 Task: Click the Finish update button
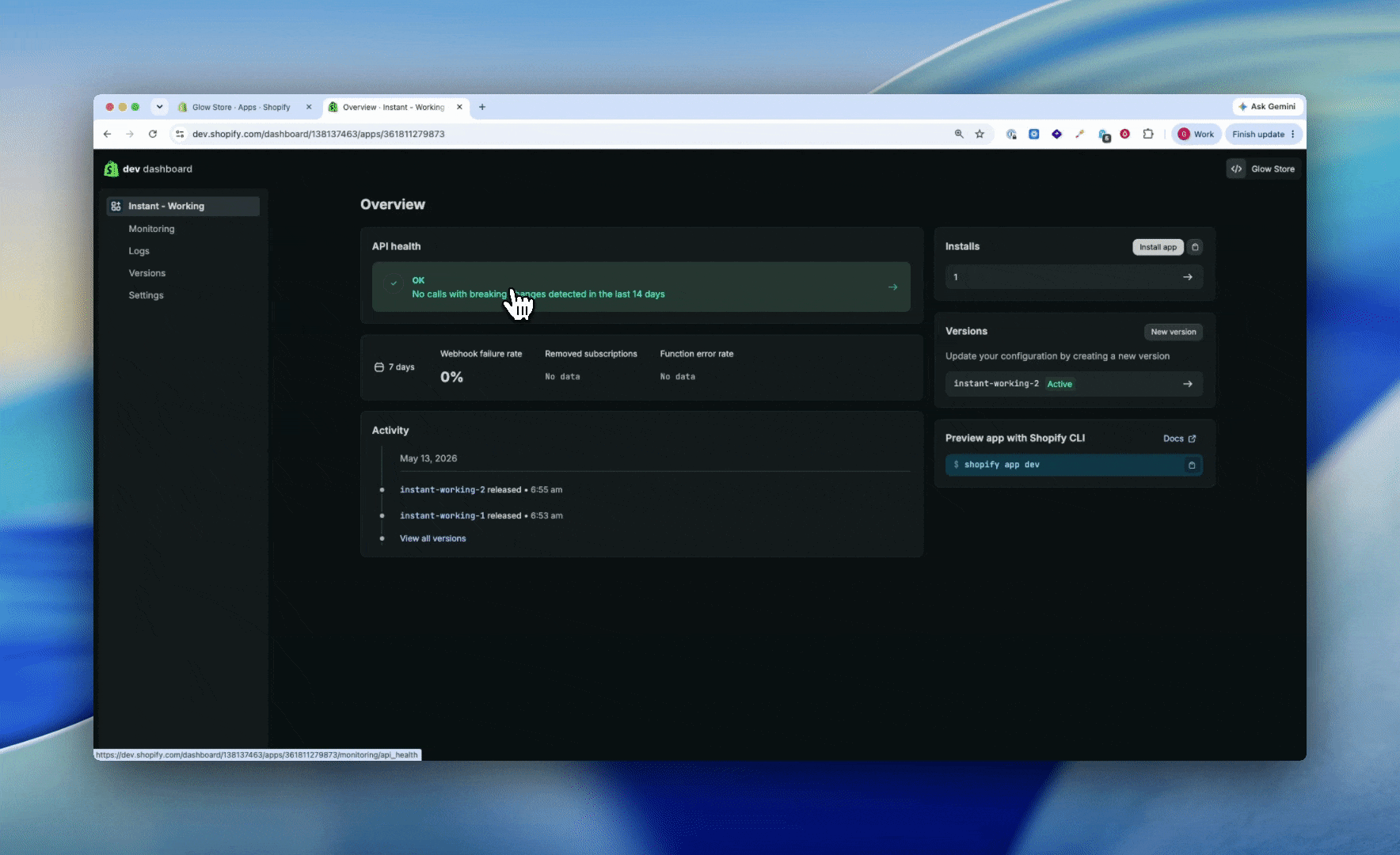point(1258,134)
